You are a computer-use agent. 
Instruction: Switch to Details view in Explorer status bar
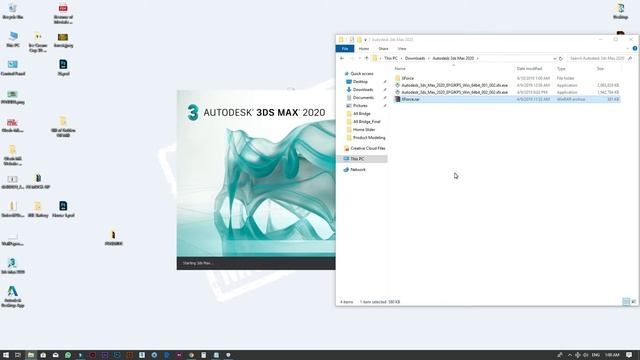click(x=626, y=302)
